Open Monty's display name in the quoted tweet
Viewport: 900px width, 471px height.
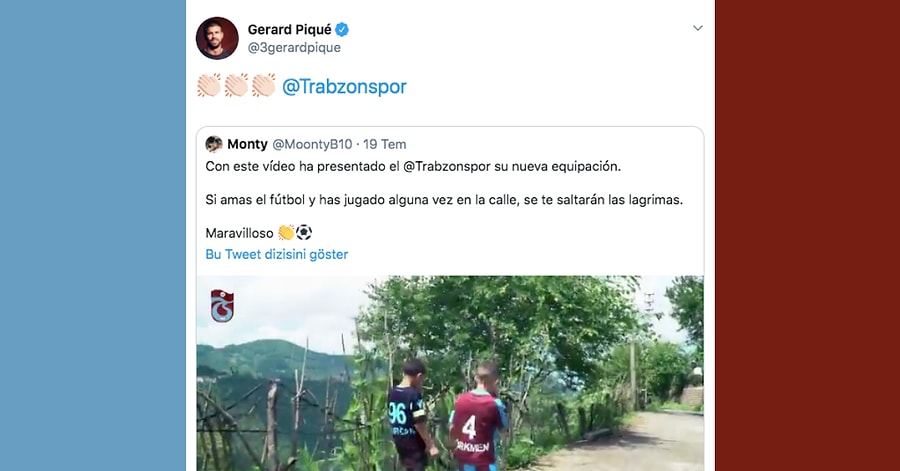point(247,144)
